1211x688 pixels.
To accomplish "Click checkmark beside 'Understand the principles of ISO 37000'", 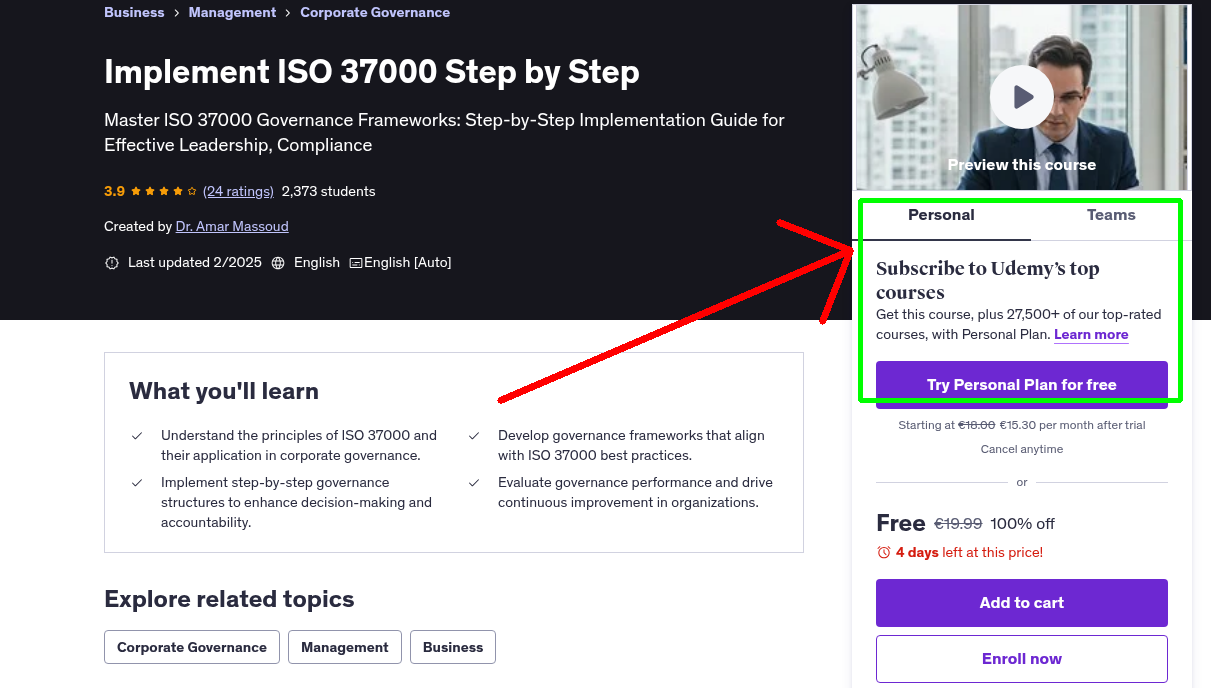I will [x=137, y=436].
